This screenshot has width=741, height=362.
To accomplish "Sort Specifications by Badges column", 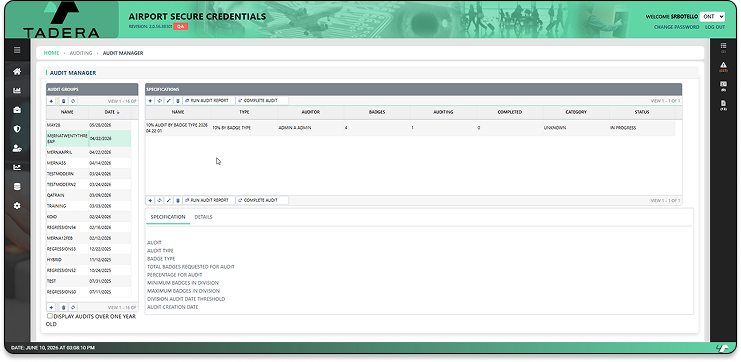I will click(x=377, y=112).
